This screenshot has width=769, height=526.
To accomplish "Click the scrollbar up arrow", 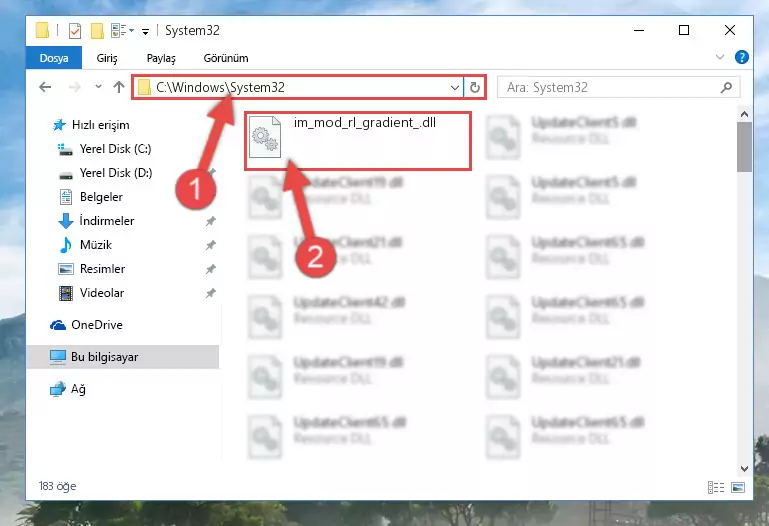I will [744, 115].
